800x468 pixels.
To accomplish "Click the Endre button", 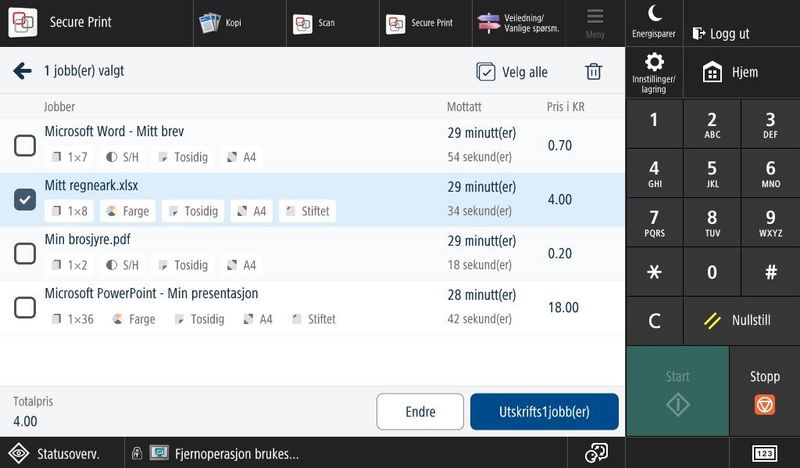I will [420, 411].
